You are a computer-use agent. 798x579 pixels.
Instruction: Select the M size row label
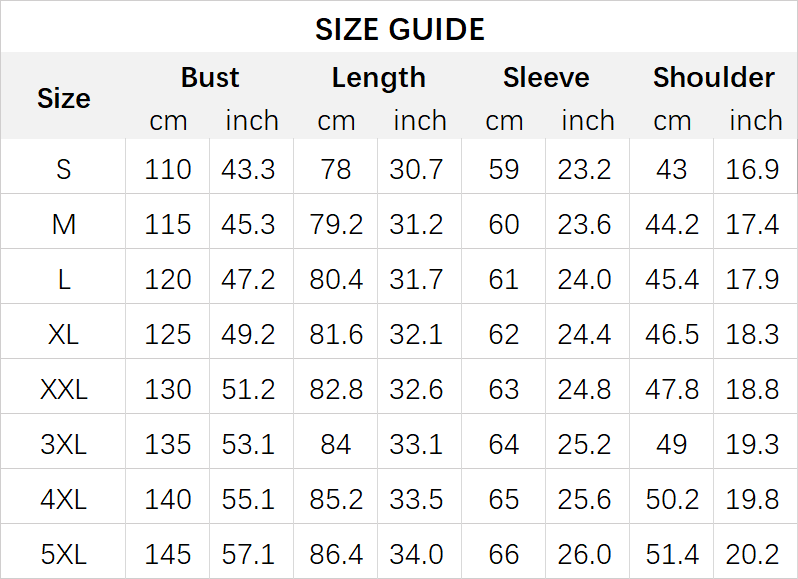click(63, 224)
